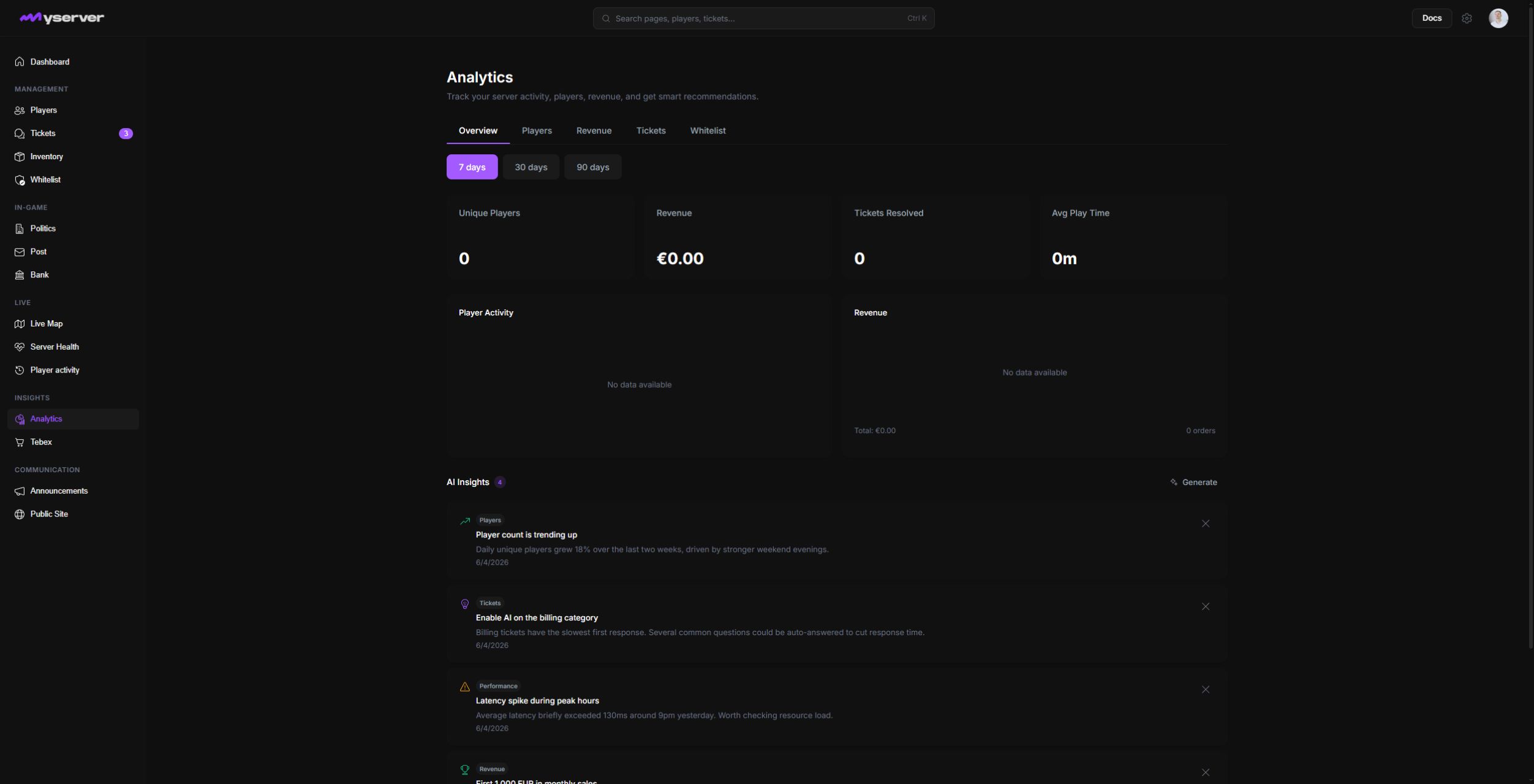
Task: Open the Politics in-game page
Action: pyautogui.click(x=73, y=228)
